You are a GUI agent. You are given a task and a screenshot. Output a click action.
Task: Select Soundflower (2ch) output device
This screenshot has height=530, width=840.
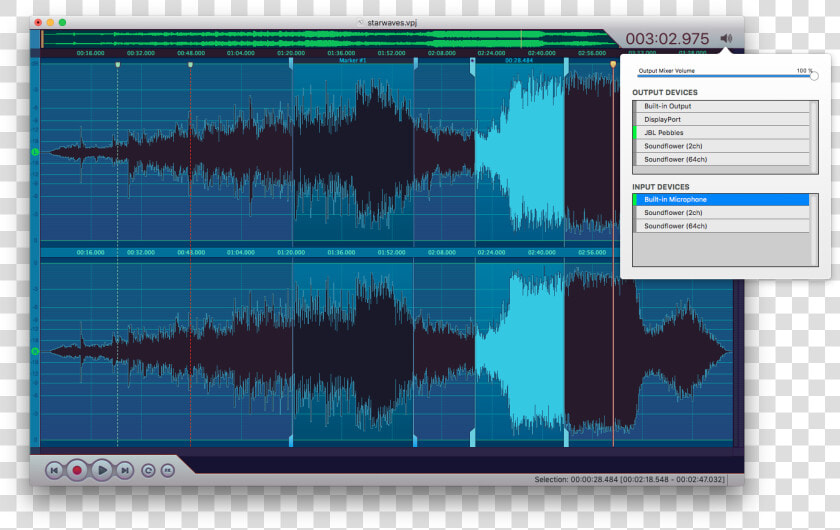click(721, 146)
